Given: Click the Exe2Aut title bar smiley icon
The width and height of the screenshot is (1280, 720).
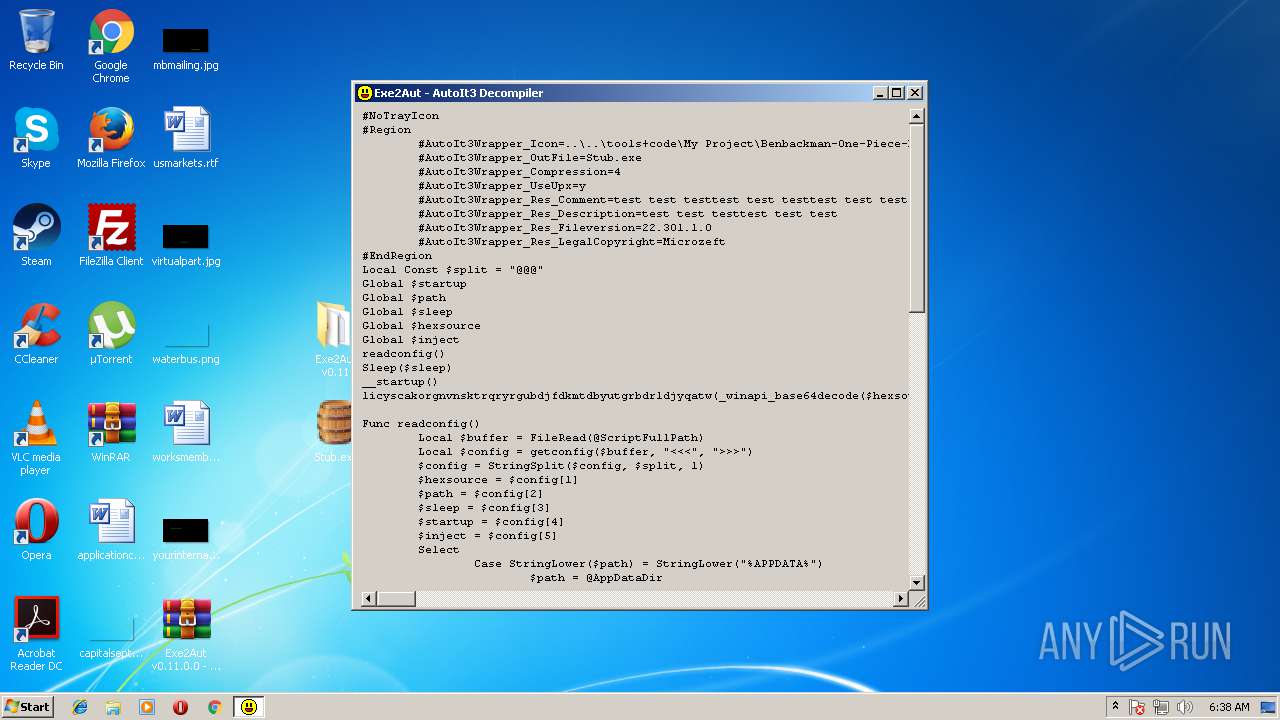Looking at the screenshot, I should tap(365, 93).
